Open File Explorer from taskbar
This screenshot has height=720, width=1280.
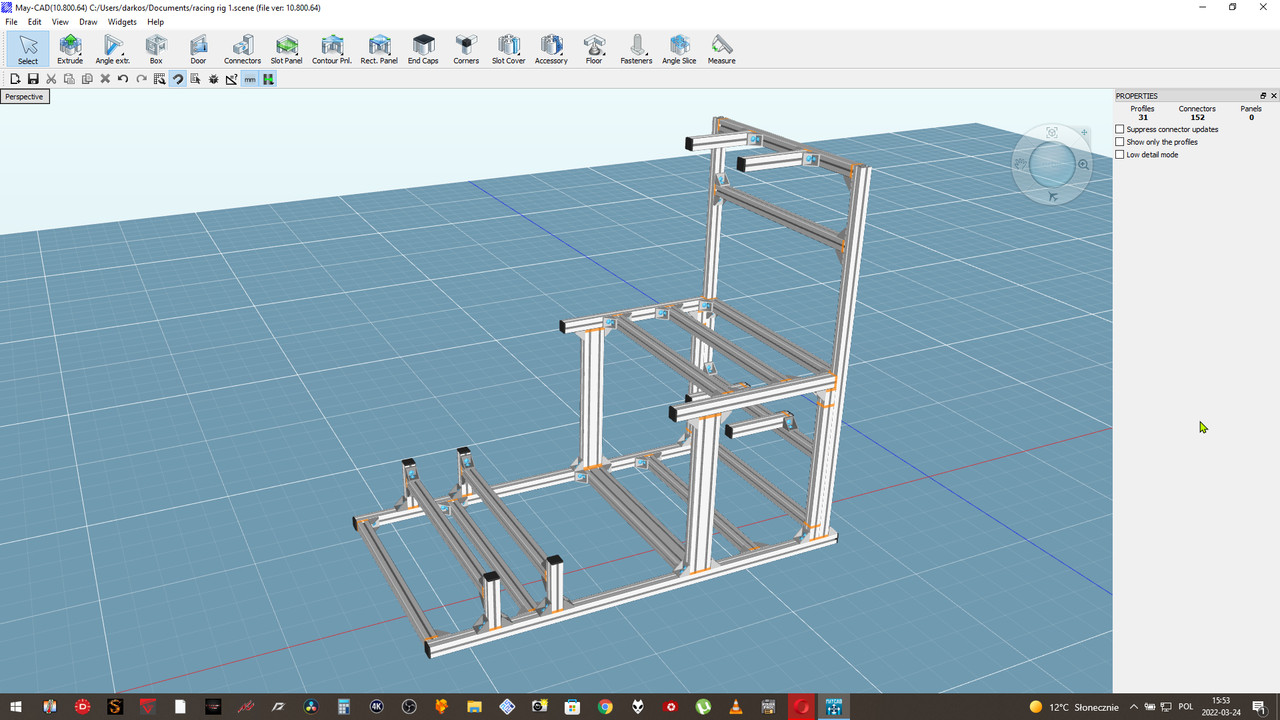pos(474,707)
